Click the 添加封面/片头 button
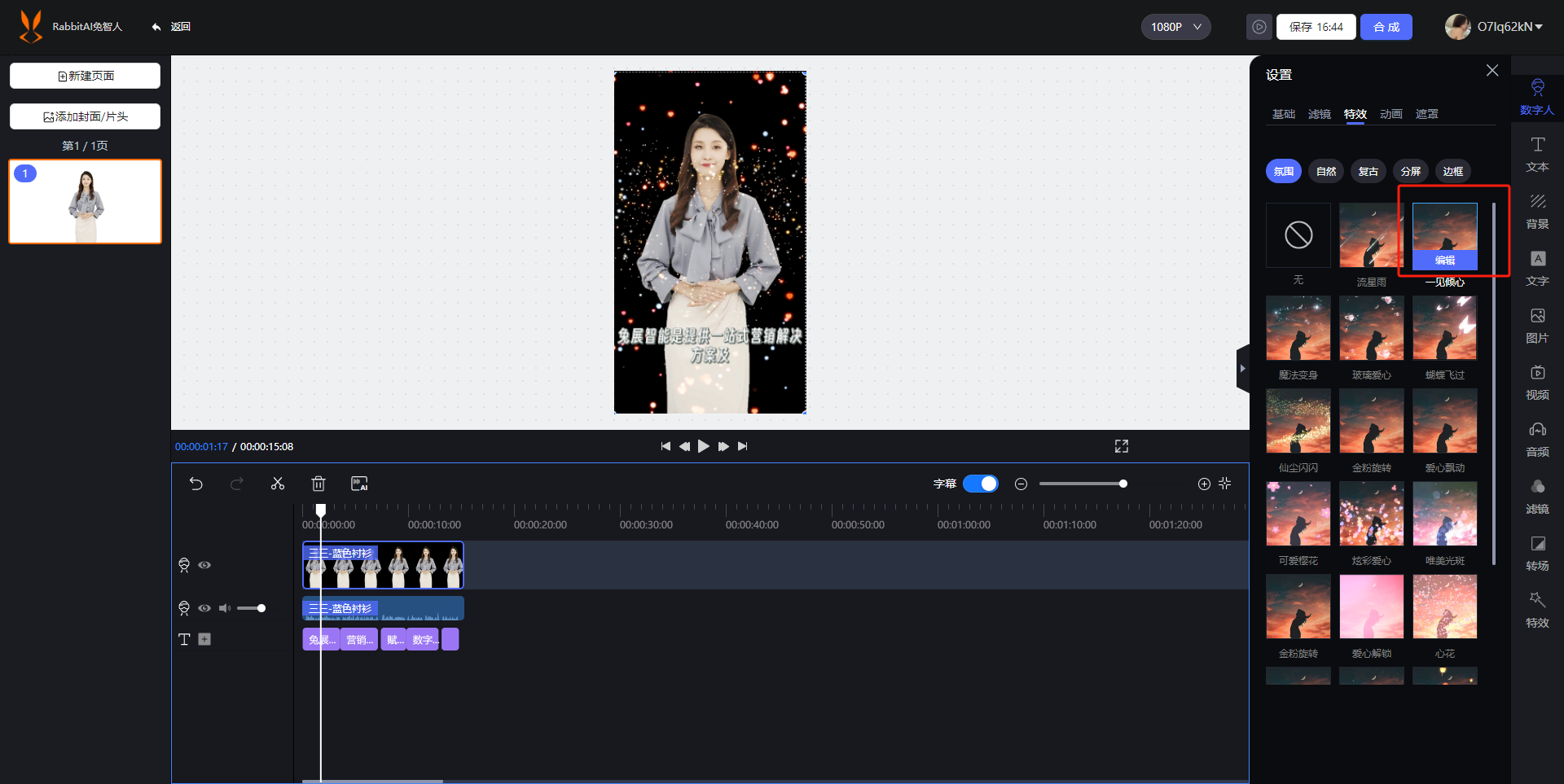 coord(85,116)
